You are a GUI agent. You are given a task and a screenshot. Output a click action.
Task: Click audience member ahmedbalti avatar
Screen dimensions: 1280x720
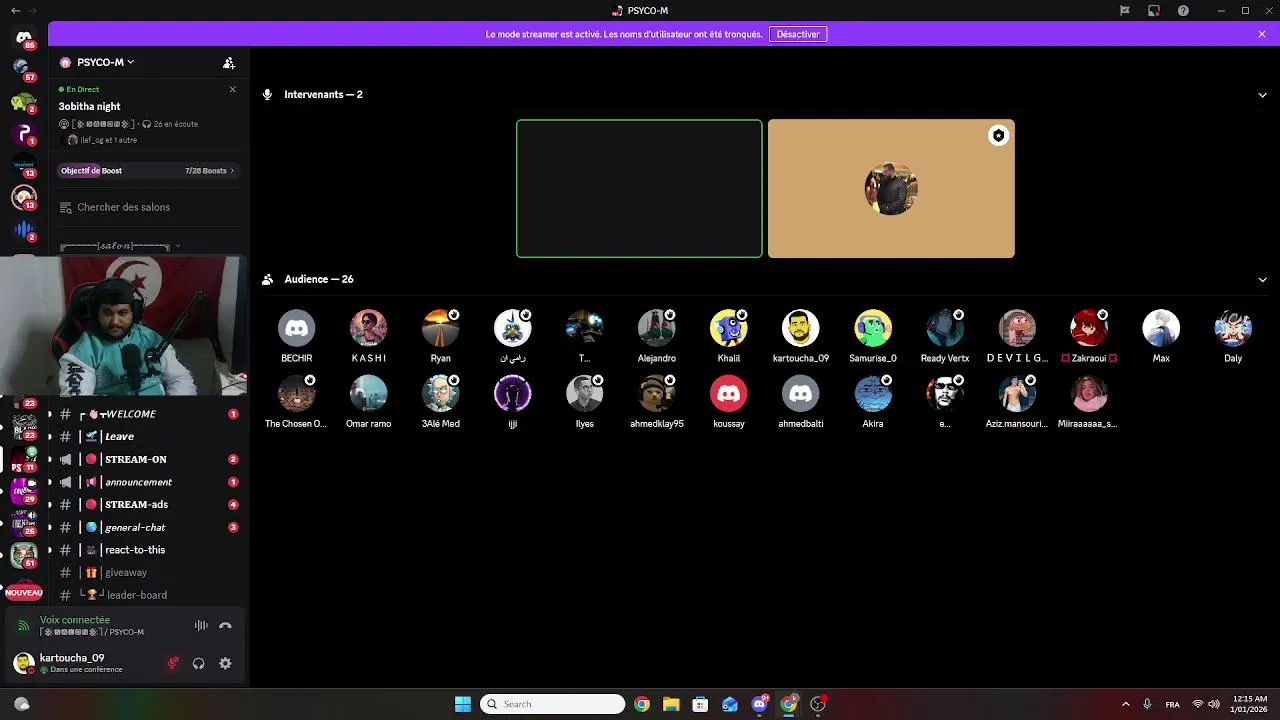[x=801, y=394]
